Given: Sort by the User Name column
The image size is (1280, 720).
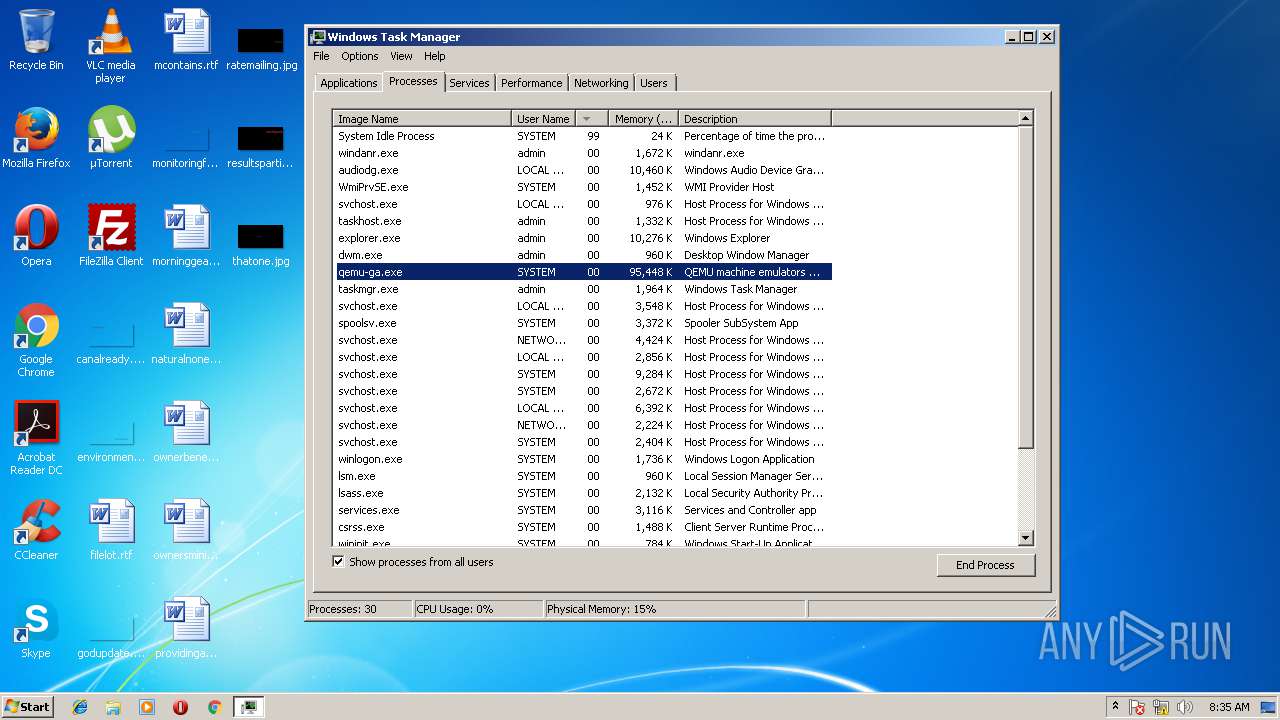Looking at the screenshot, I should (x=543, y=119).
